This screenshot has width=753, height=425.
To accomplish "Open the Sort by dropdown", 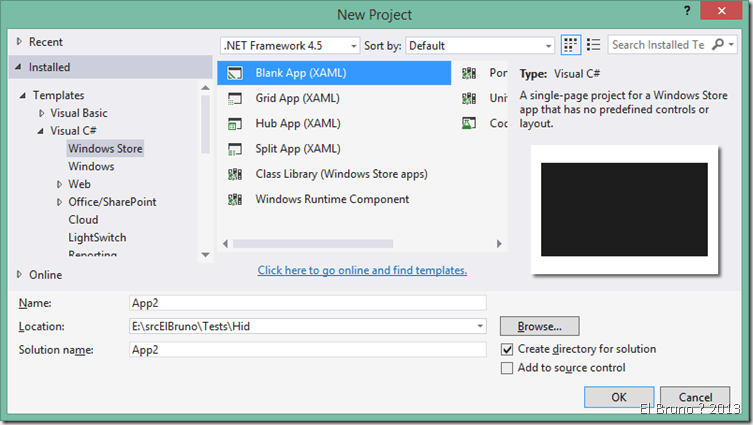I will coord(548,46).
